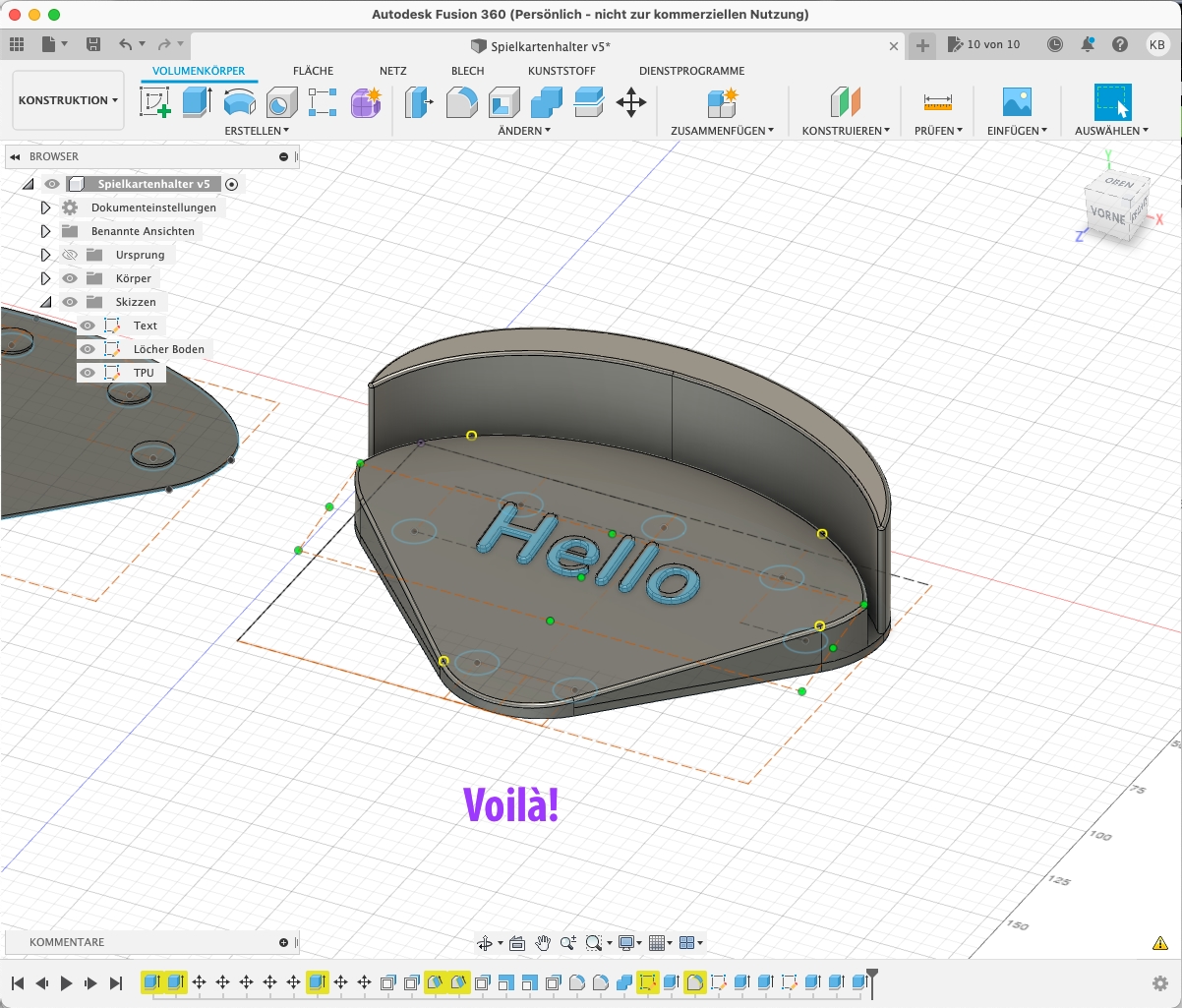Click the Extrude tool icon
Viewport: 1182px width, 1008px height.
pos(198,102)
